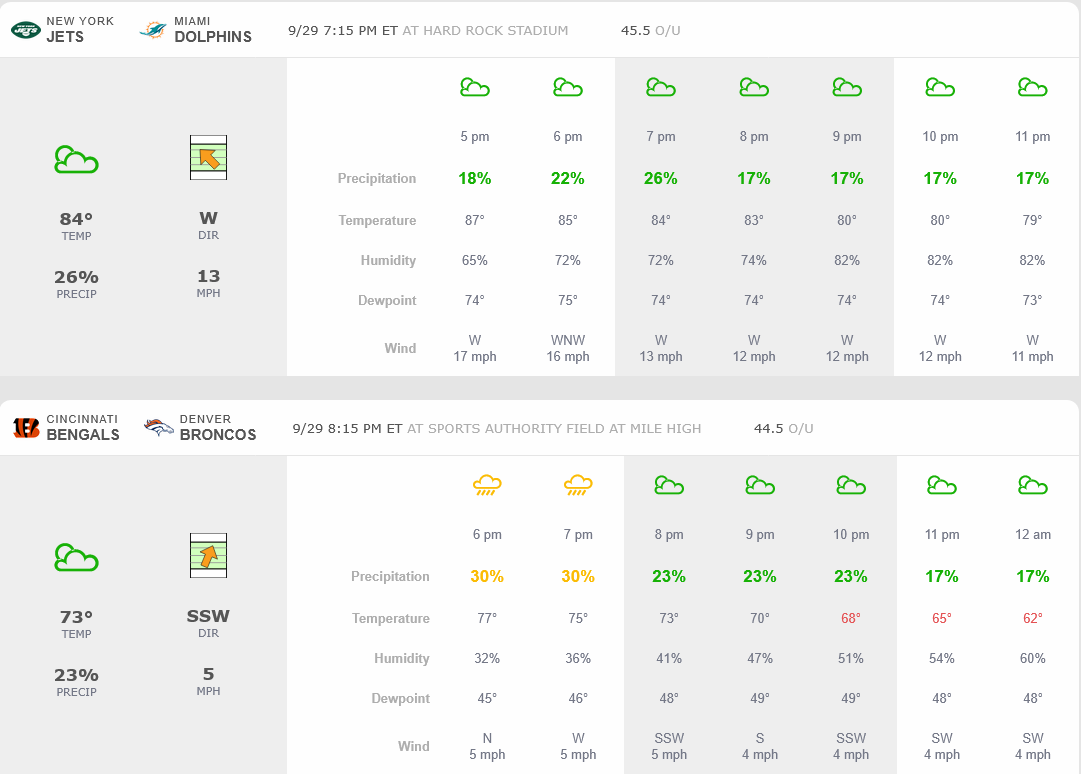This screenshot has width=1081, height=774.
Task: Click the Miami Dolphins team logo
Action: (154, 30)
